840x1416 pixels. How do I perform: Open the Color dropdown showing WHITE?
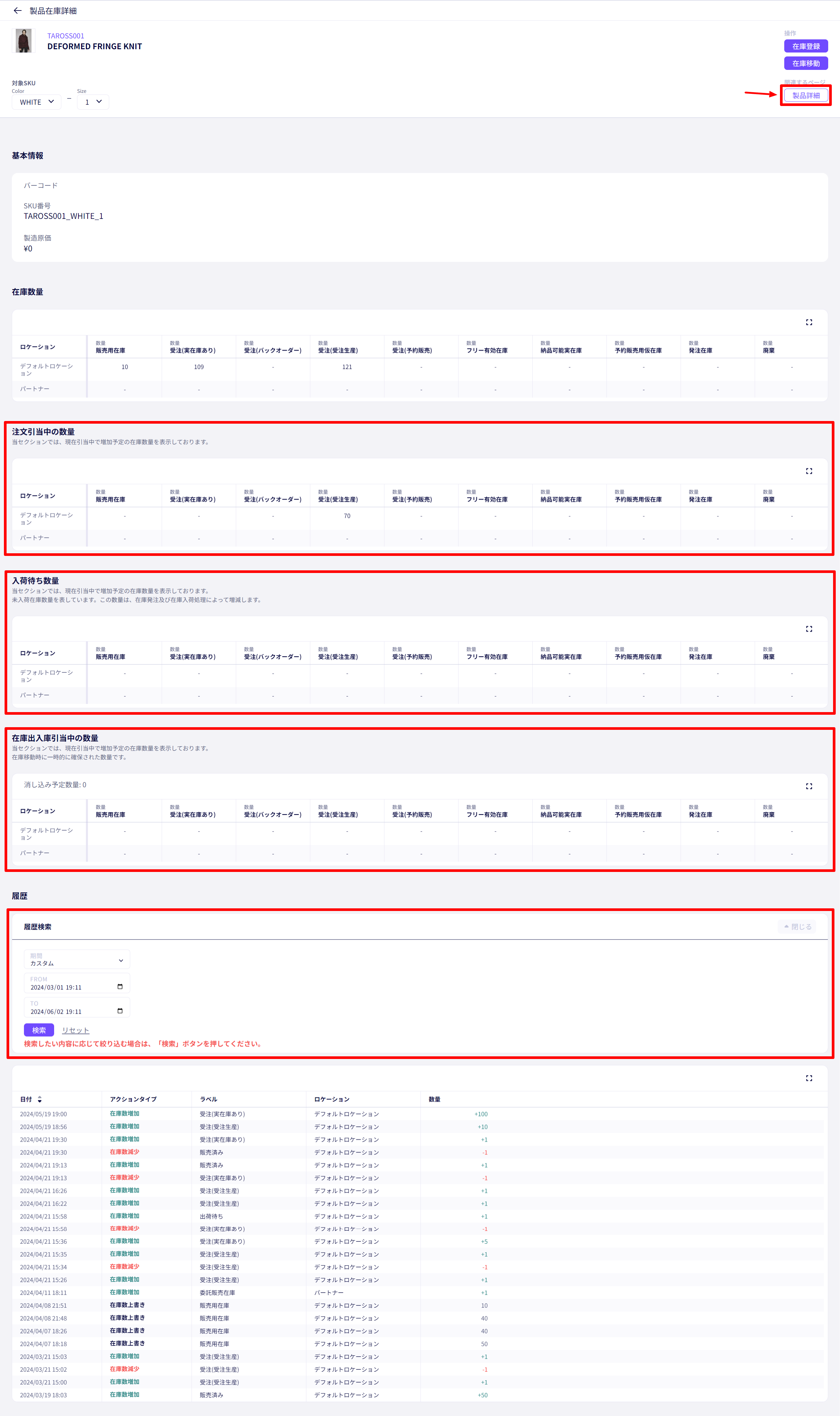click(37, 102)
